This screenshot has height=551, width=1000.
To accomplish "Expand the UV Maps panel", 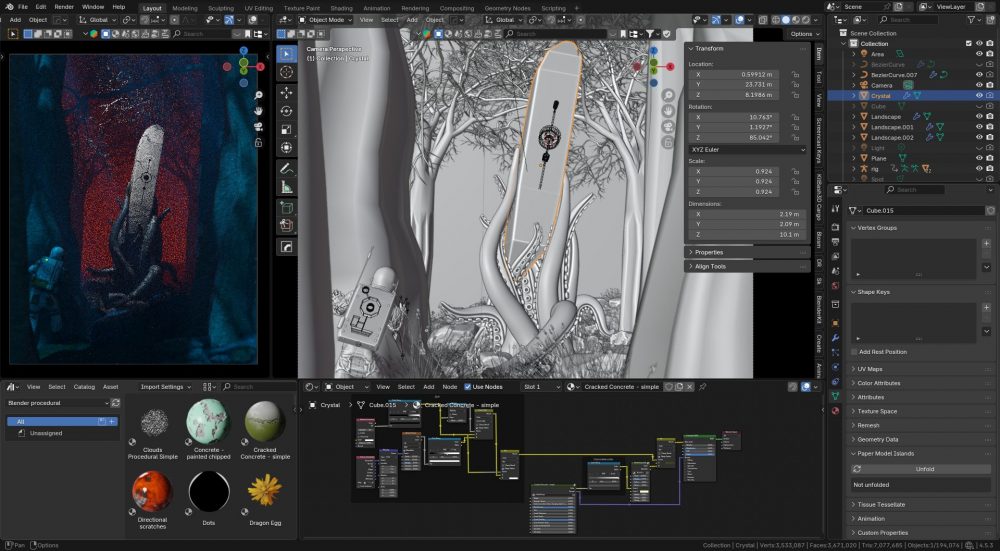I will pos(868,369).
